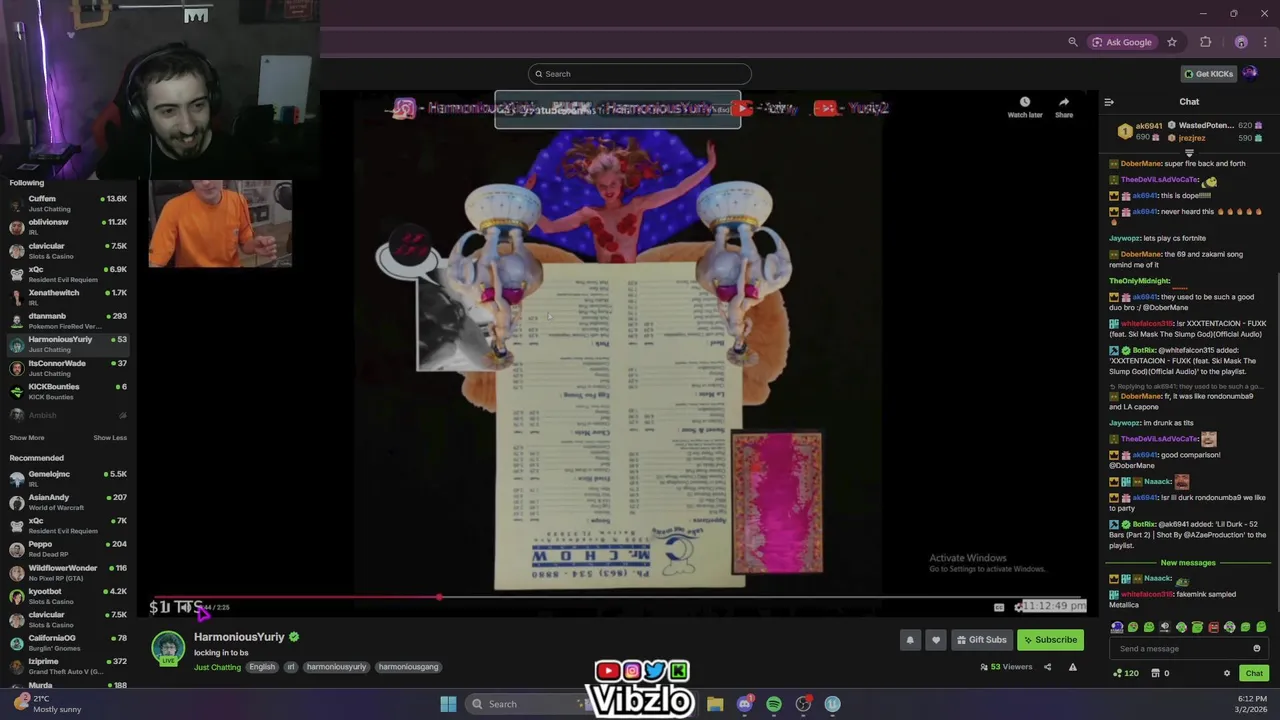Click the red robot quick emote

[x=1213, y=627]
